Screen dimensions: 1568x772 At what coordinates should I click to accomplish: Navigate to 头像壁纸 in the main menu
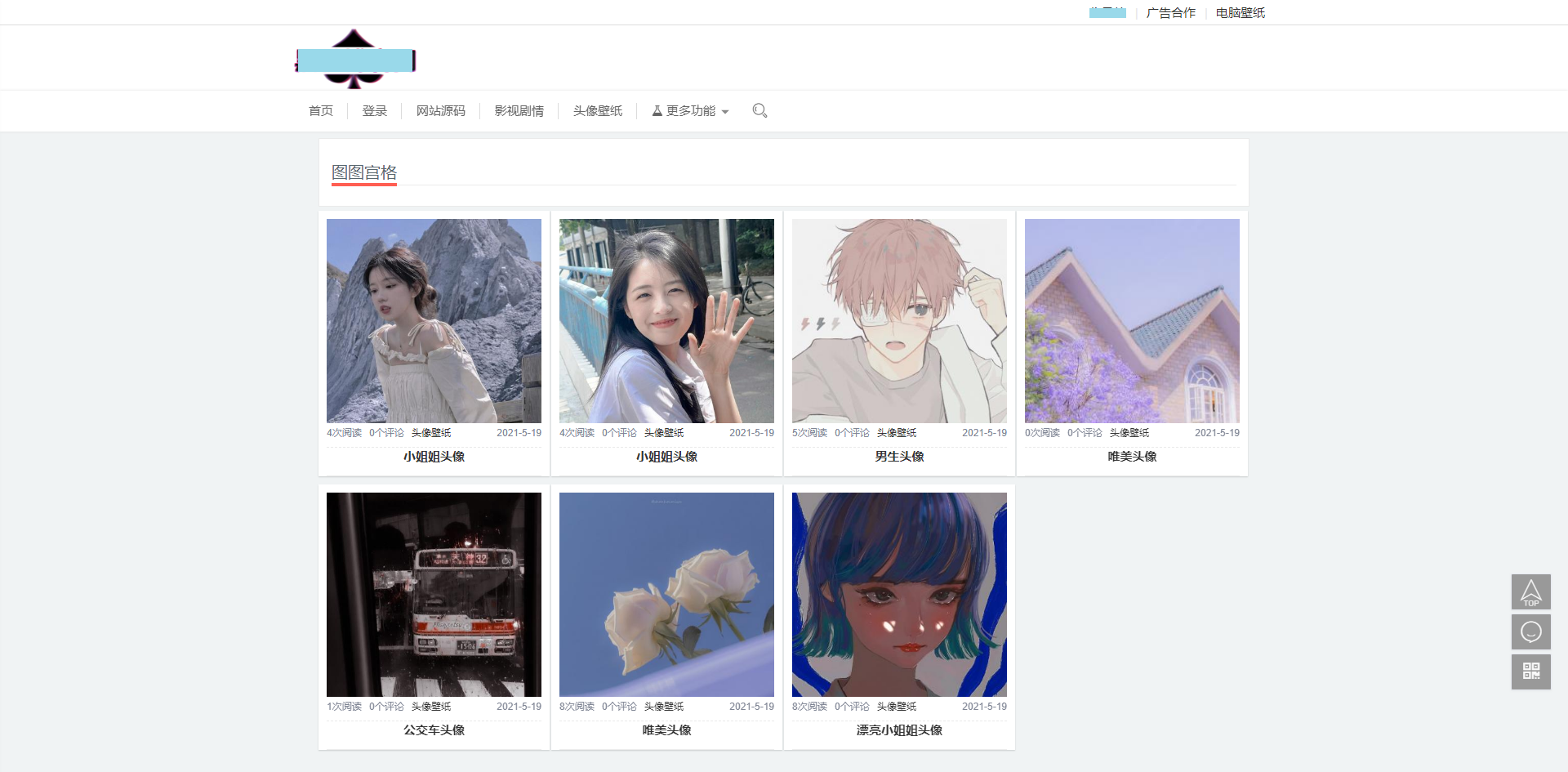click(597, 110)
